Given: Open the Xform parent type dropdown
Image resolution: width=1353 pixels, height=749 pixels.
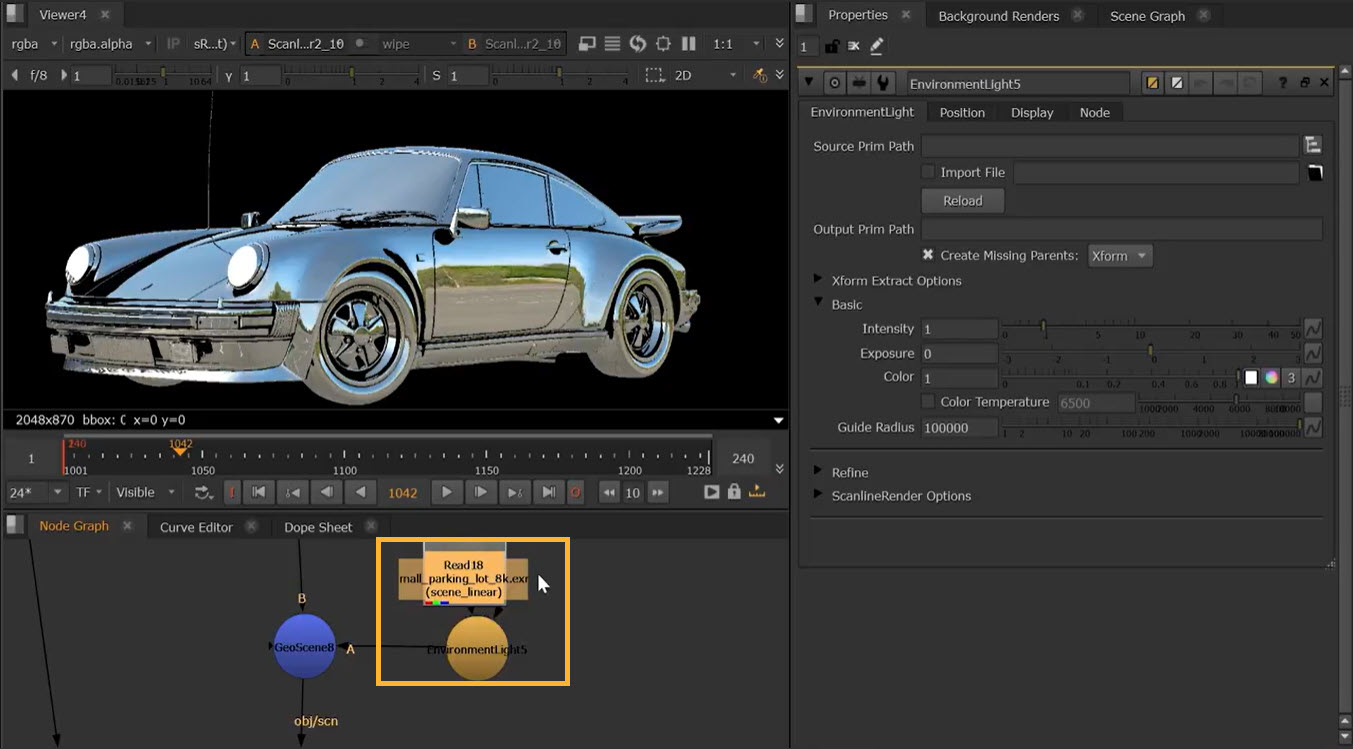Looking at the screenshot, I should pos(1119,256).
